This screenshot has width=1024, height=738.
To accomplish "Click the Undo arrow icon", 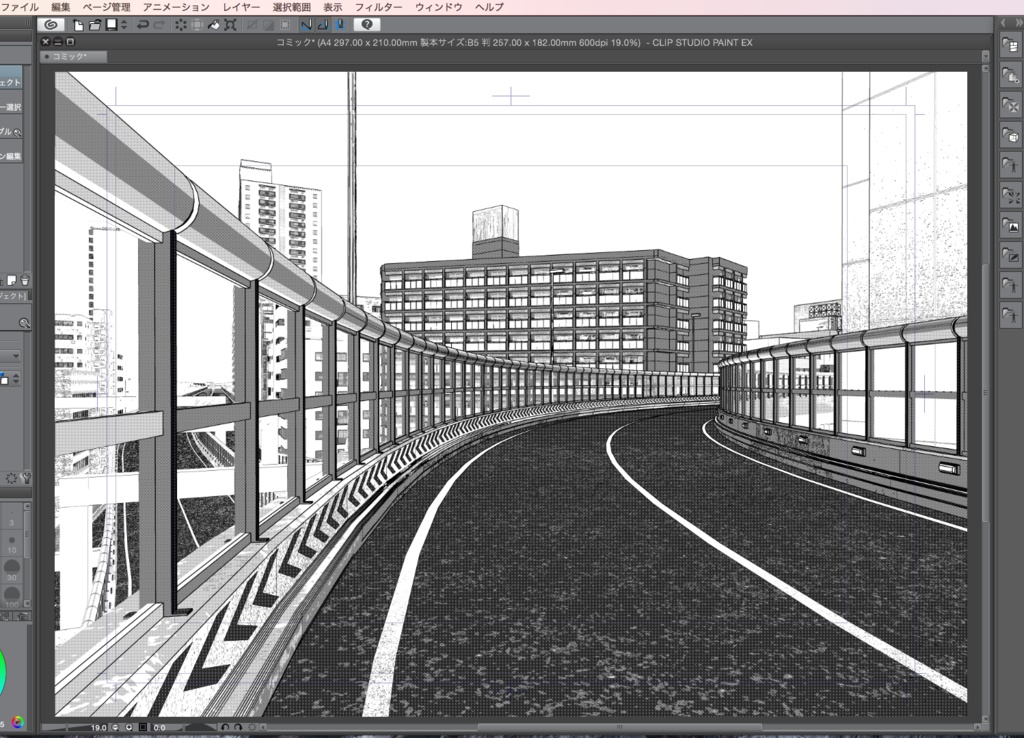I will [142, 23].
